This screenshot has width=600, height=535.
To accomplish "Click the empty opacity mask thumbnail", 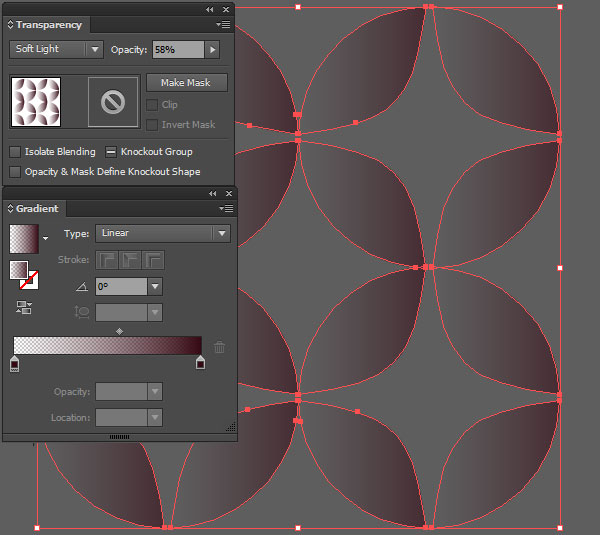I will pos(113,103).
